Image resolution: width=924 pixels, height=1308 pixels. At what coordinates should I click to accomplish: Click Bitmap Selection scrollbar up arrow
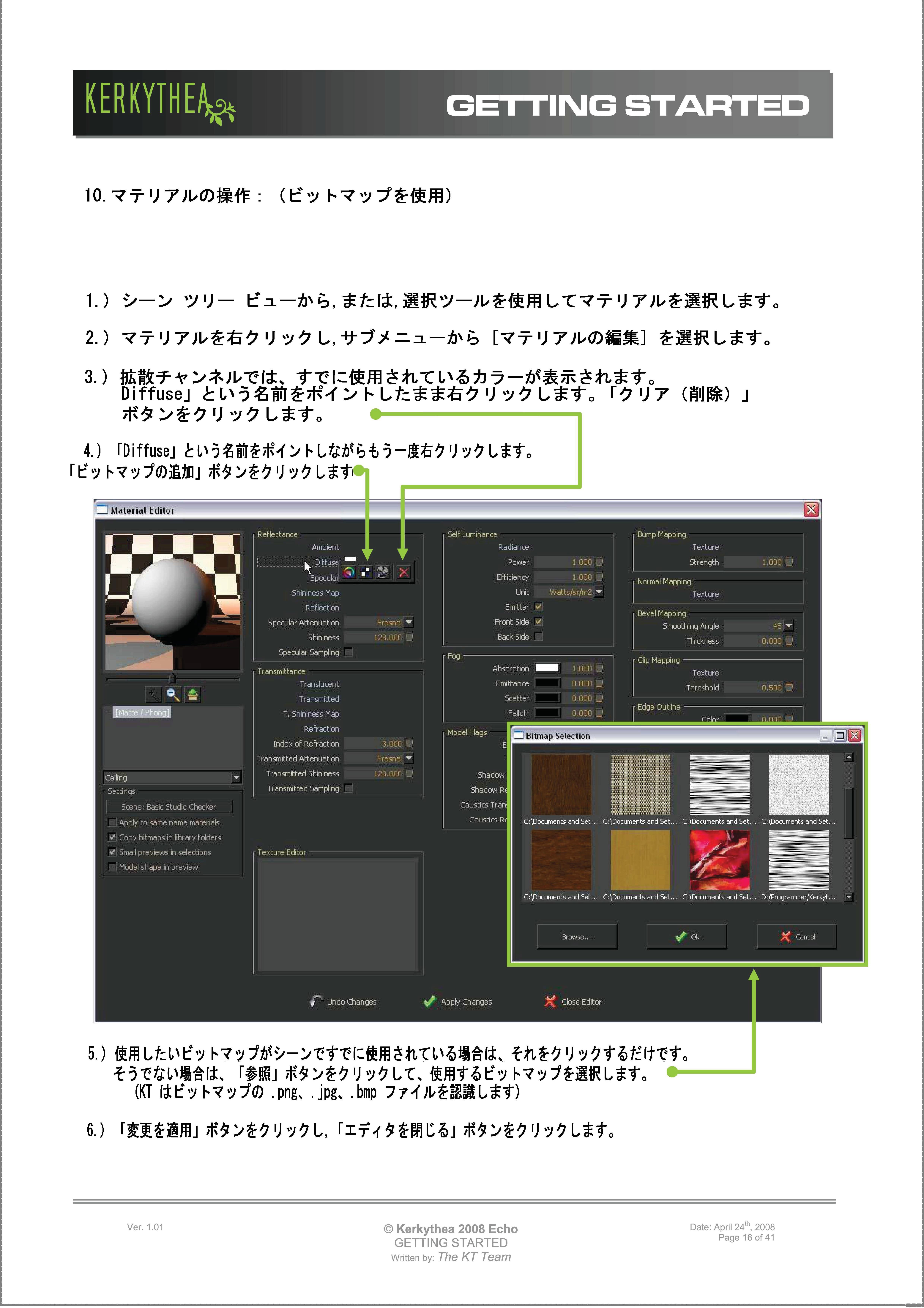tap(849, 757)
